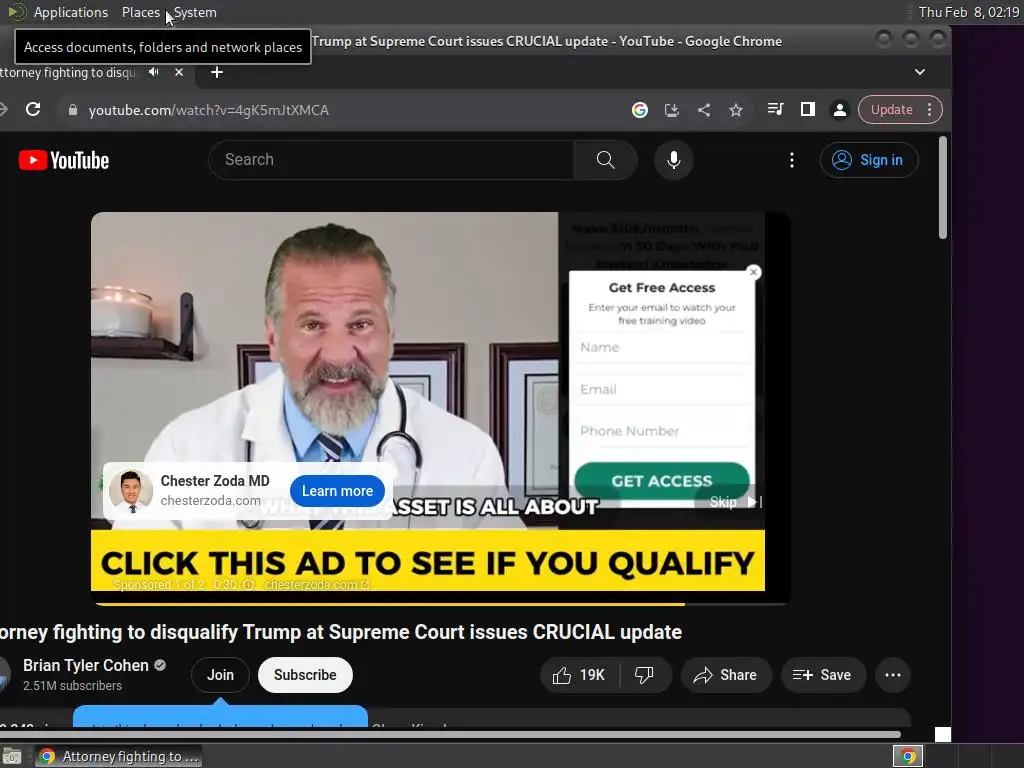Dislike the video with thumbs down
This screenshot has width=1024, height=768.
tap(645, 675)
